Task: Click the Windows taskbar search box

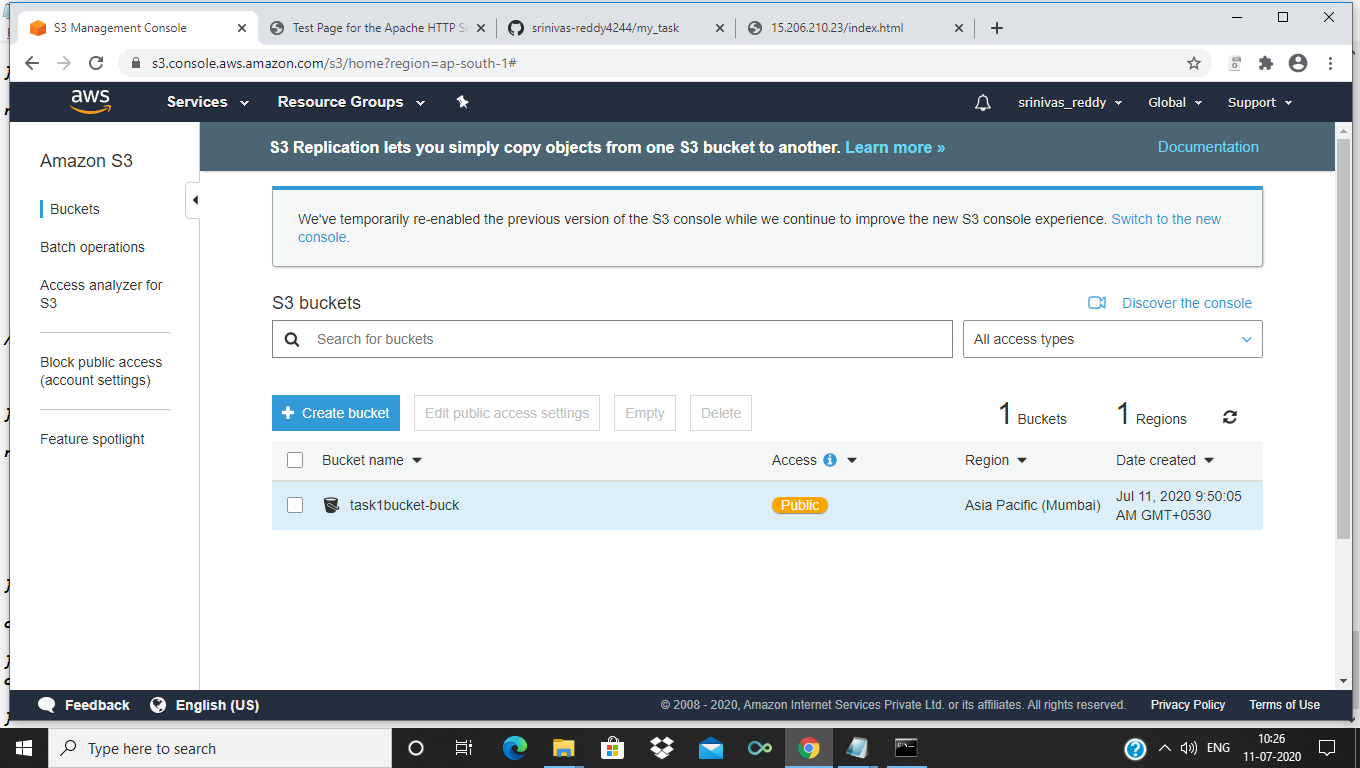Action: pyautogui.click(x=220, y=748)
